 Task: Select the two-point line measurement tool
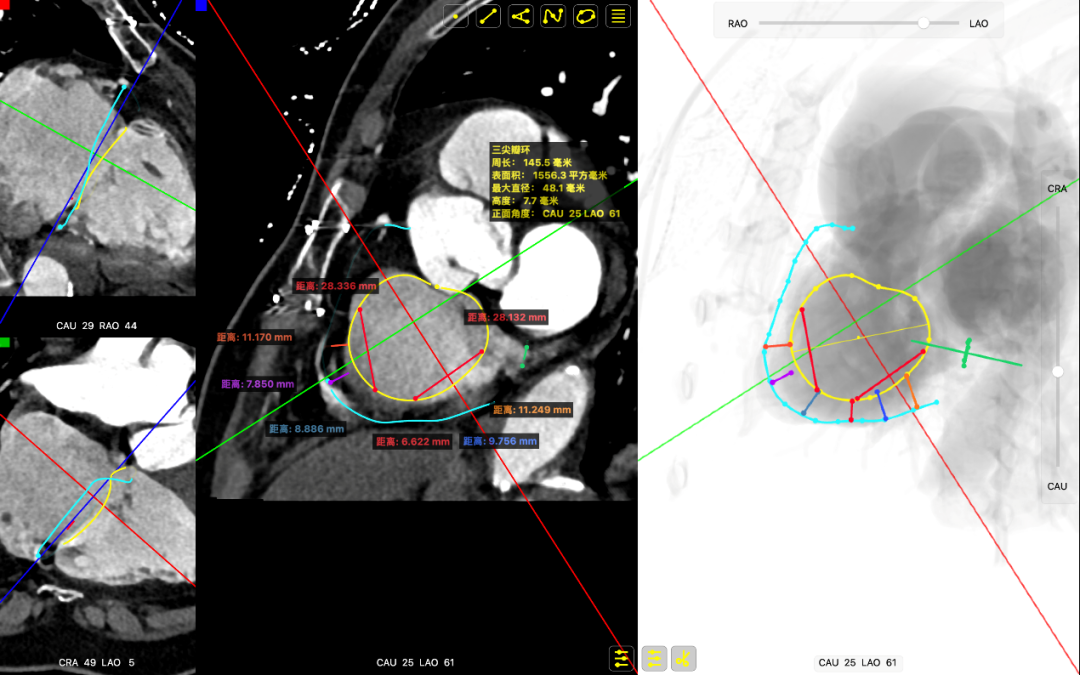(488, 16)
